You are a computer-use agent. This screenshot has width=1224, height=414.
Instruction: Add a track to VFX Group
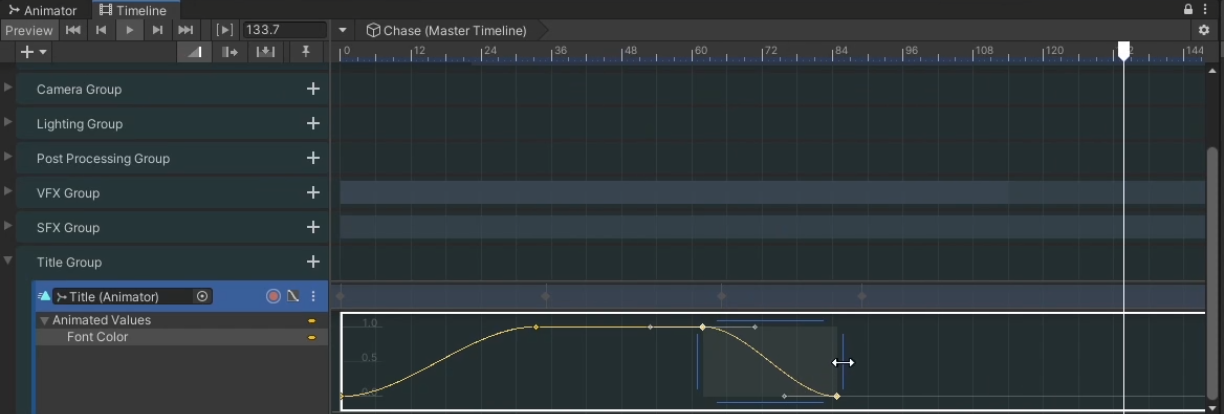click(313, 192)
